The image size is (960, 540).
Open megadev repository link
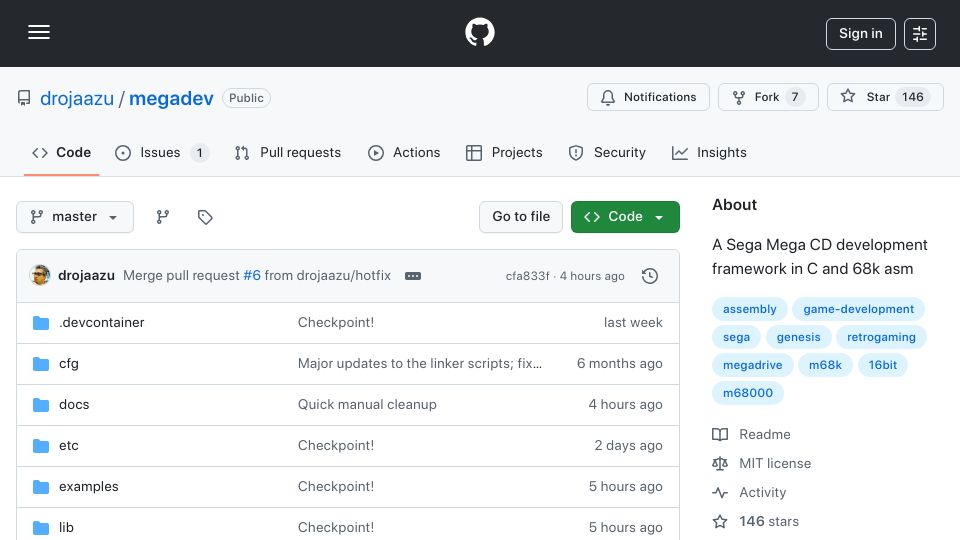click(x=171, y=98)
